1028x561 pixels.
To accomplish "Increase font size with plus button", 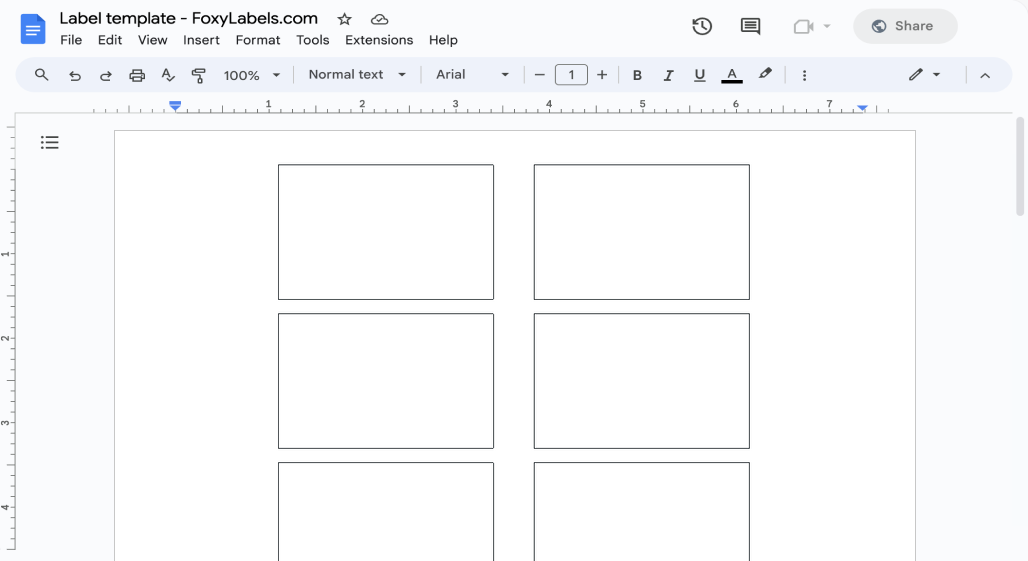I will click(602, 75).
